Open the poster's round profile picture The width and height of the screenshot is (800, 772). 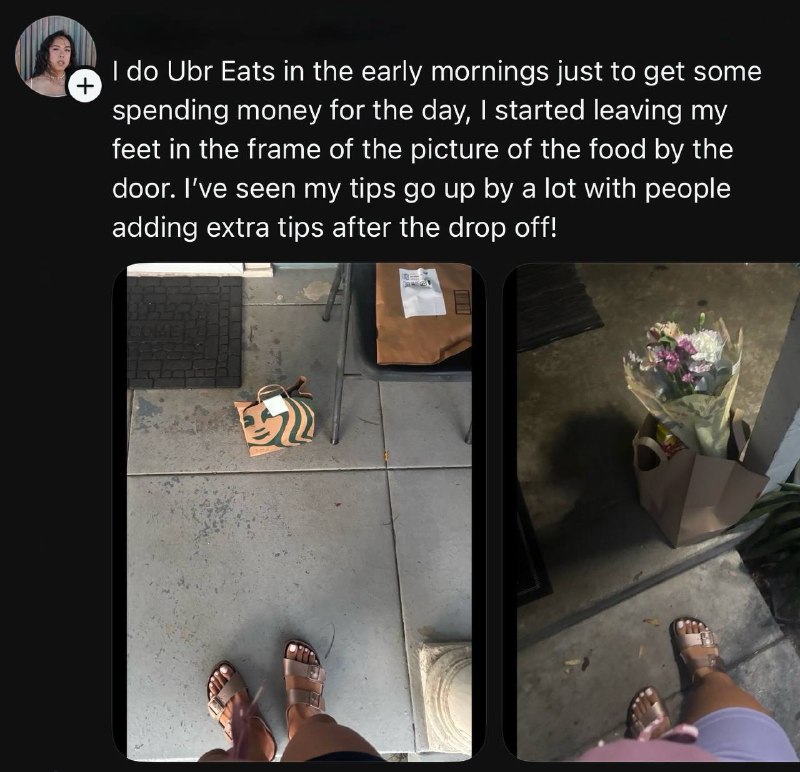55,56
